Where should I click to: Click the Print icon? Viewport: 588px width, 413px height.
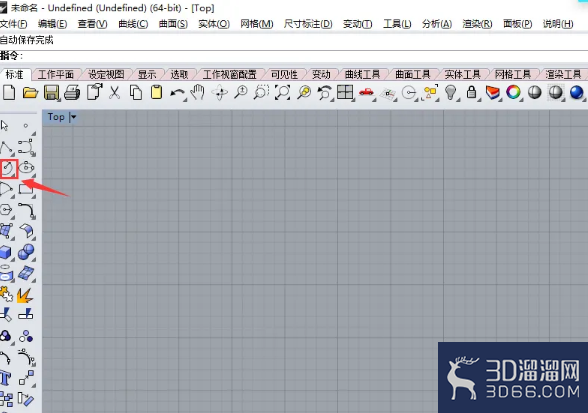pyautogui.click(x=72, y=92)
